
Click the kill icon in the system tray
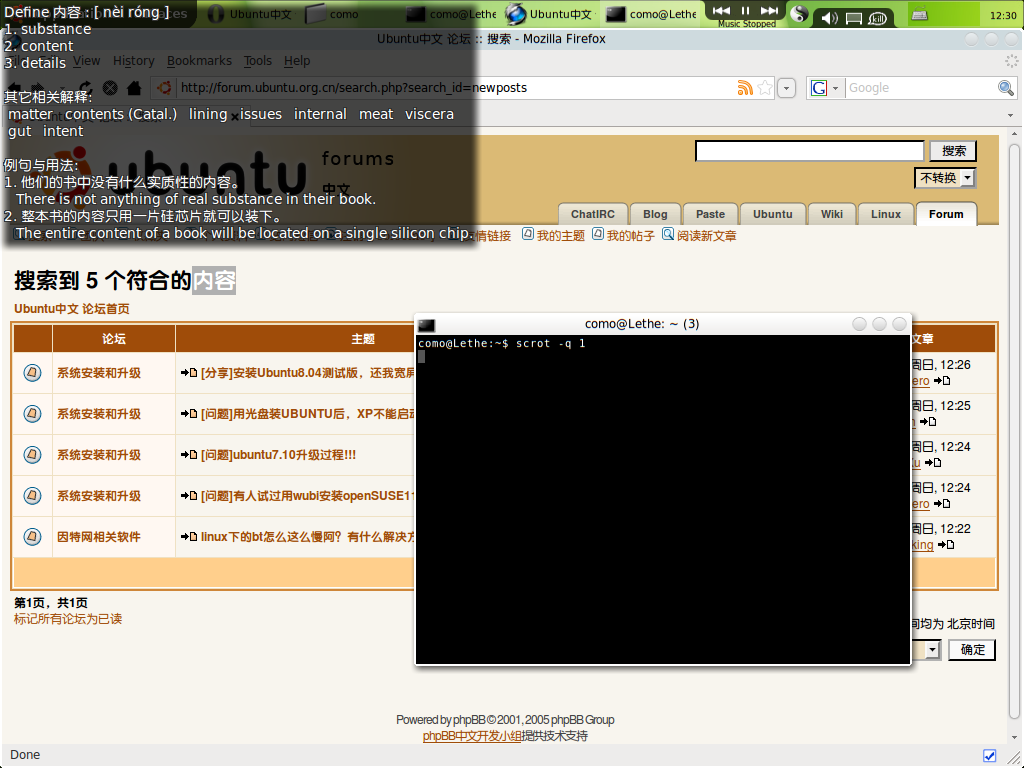(878, 18)
